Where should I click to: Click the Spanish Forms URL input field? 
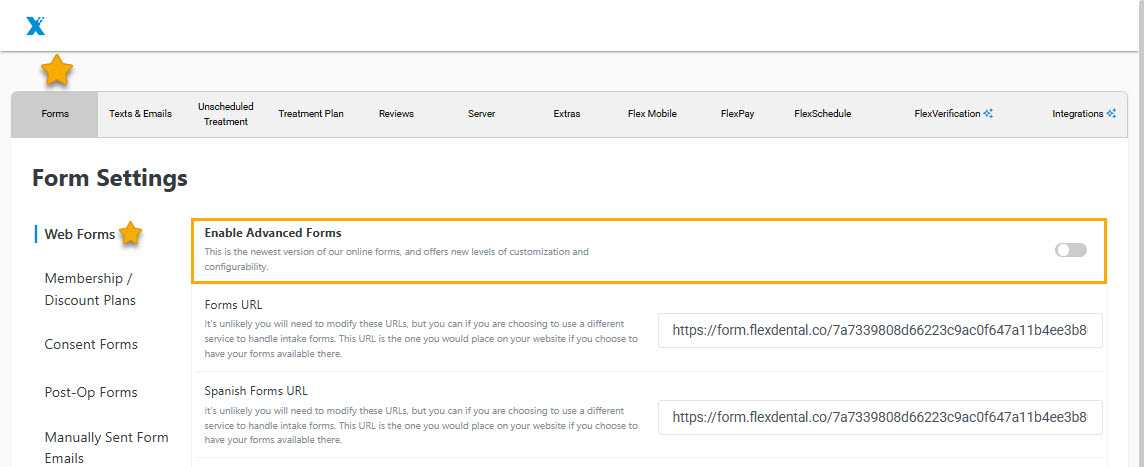tap(880, 417)
